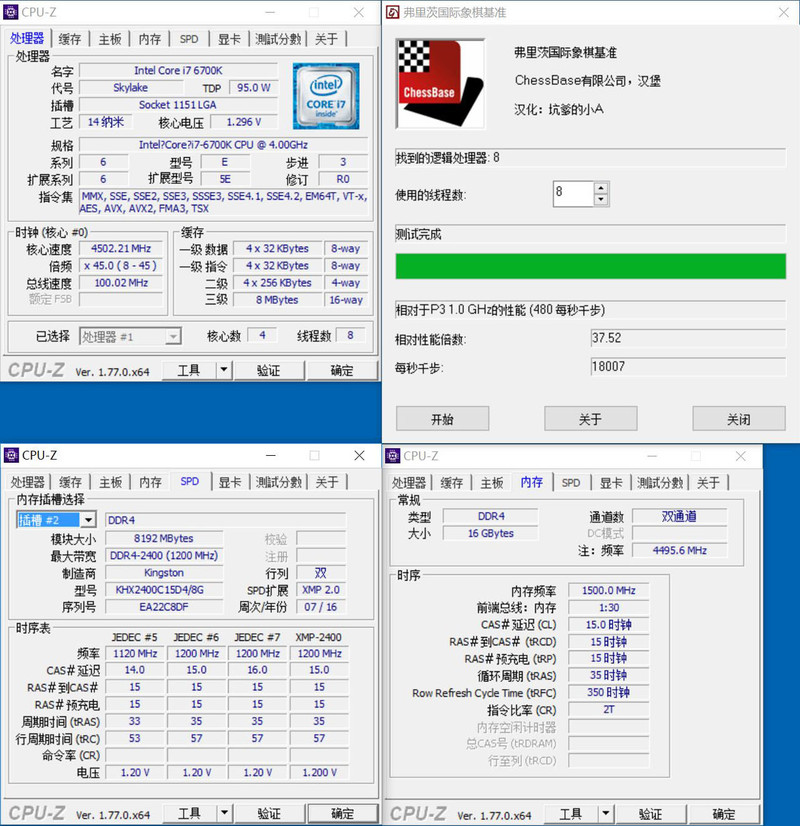The width and height of the screenshot is (800, 826).
Task: Click the Socket 1151 LGA field
Action: [178, 105]
